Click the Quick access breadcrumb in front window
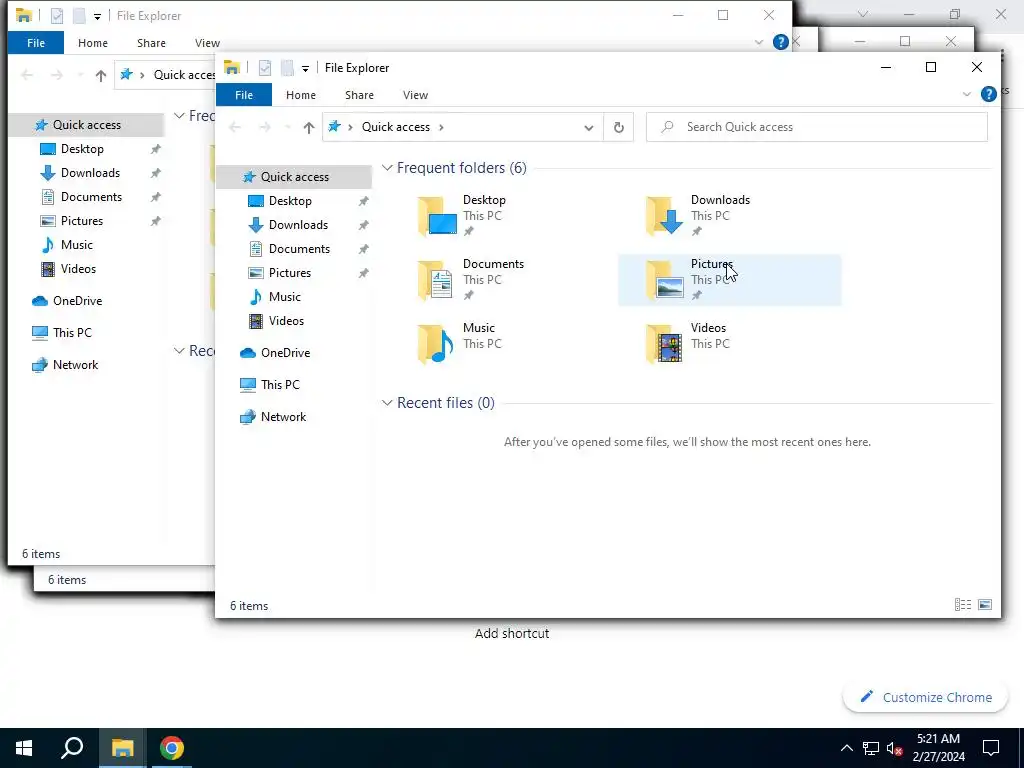This screenshot has height=768, width=1024. coord(396,127)
